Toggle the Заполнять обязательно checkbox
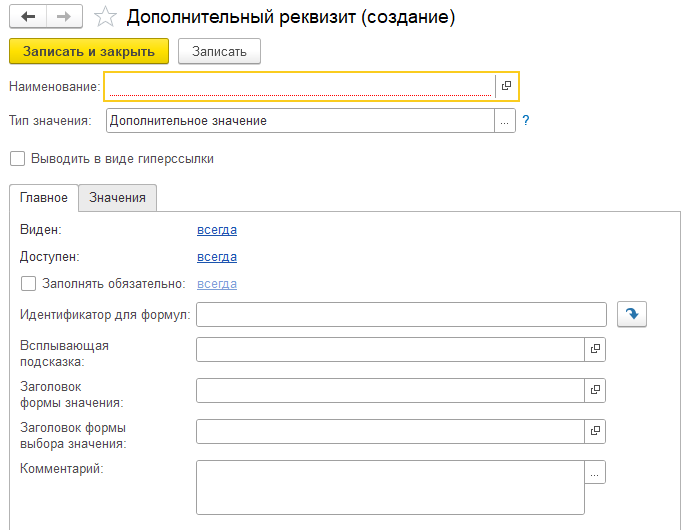Screen dimensions: 689x530 (x=28, y=284)
